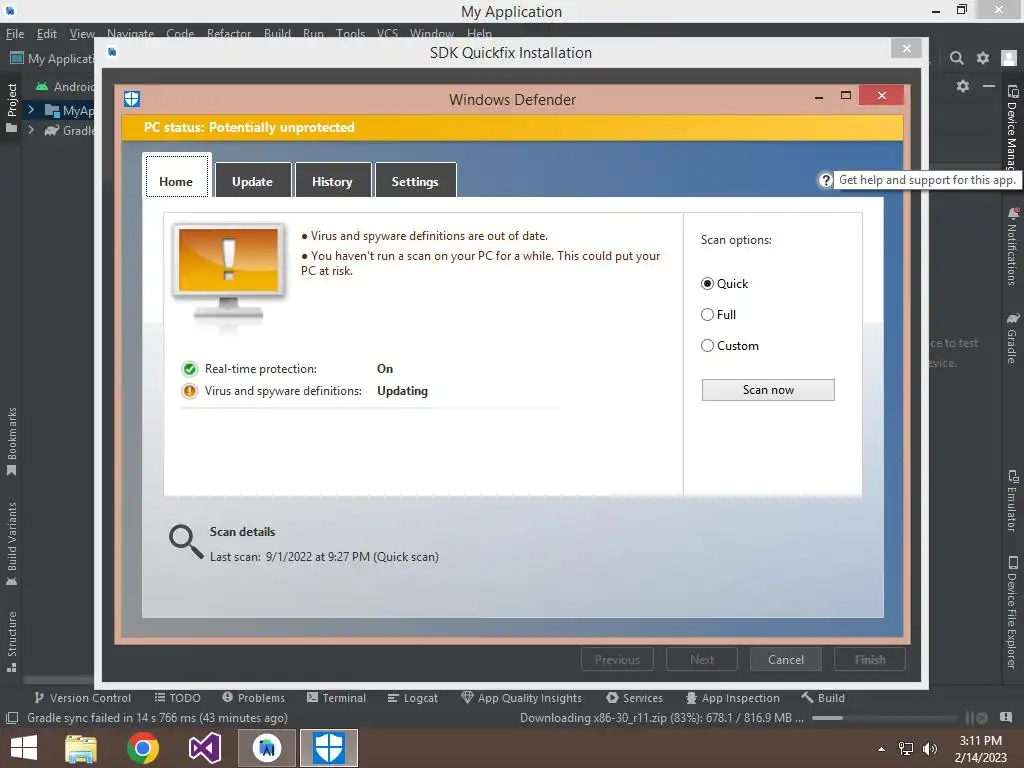Select the Quick scan radio button
The height and width of the screenshot is (768, 1024).
click(x=707, y=283)
